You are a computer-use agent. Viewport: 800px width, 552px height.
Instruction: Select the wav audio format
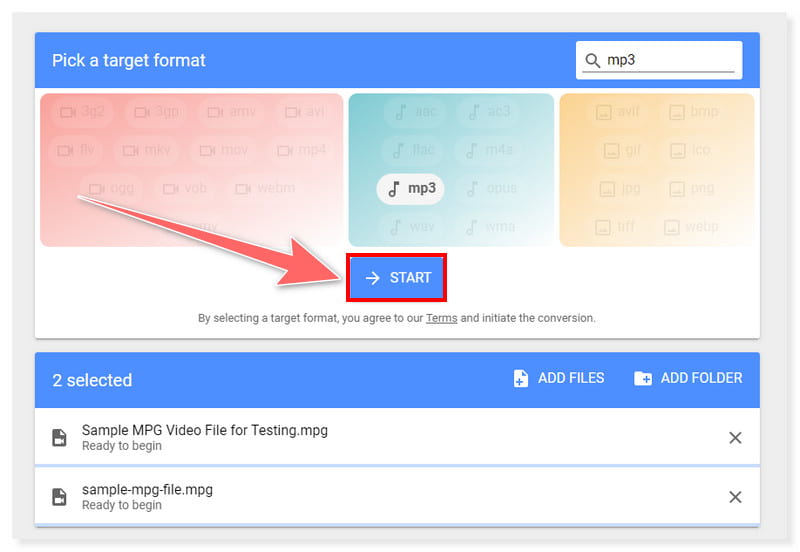tap(410, 226)
